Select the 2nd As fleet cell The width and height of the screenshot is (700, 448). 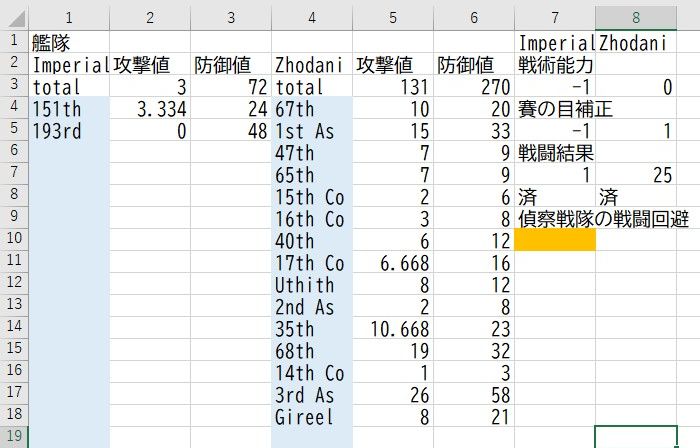312,306
